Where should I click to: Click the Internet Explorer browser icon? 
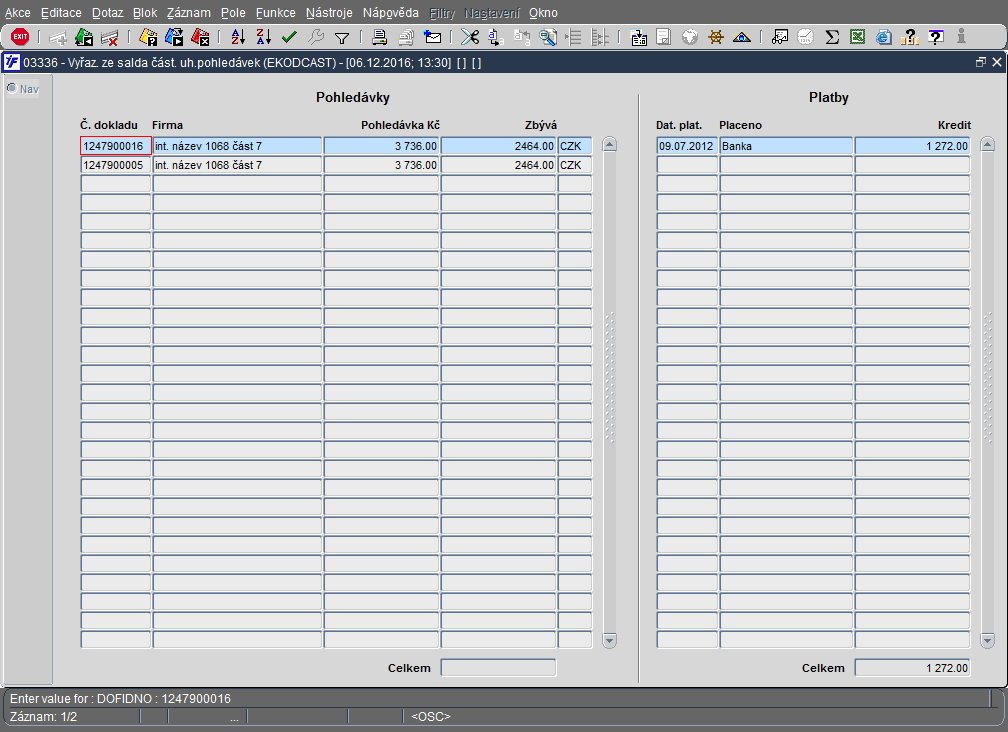[884, 37]
